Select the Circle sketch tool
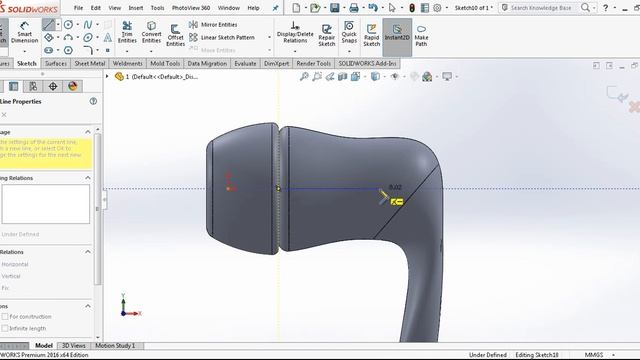The height and width of the screenshot is (360, 640). pos(68,25)
